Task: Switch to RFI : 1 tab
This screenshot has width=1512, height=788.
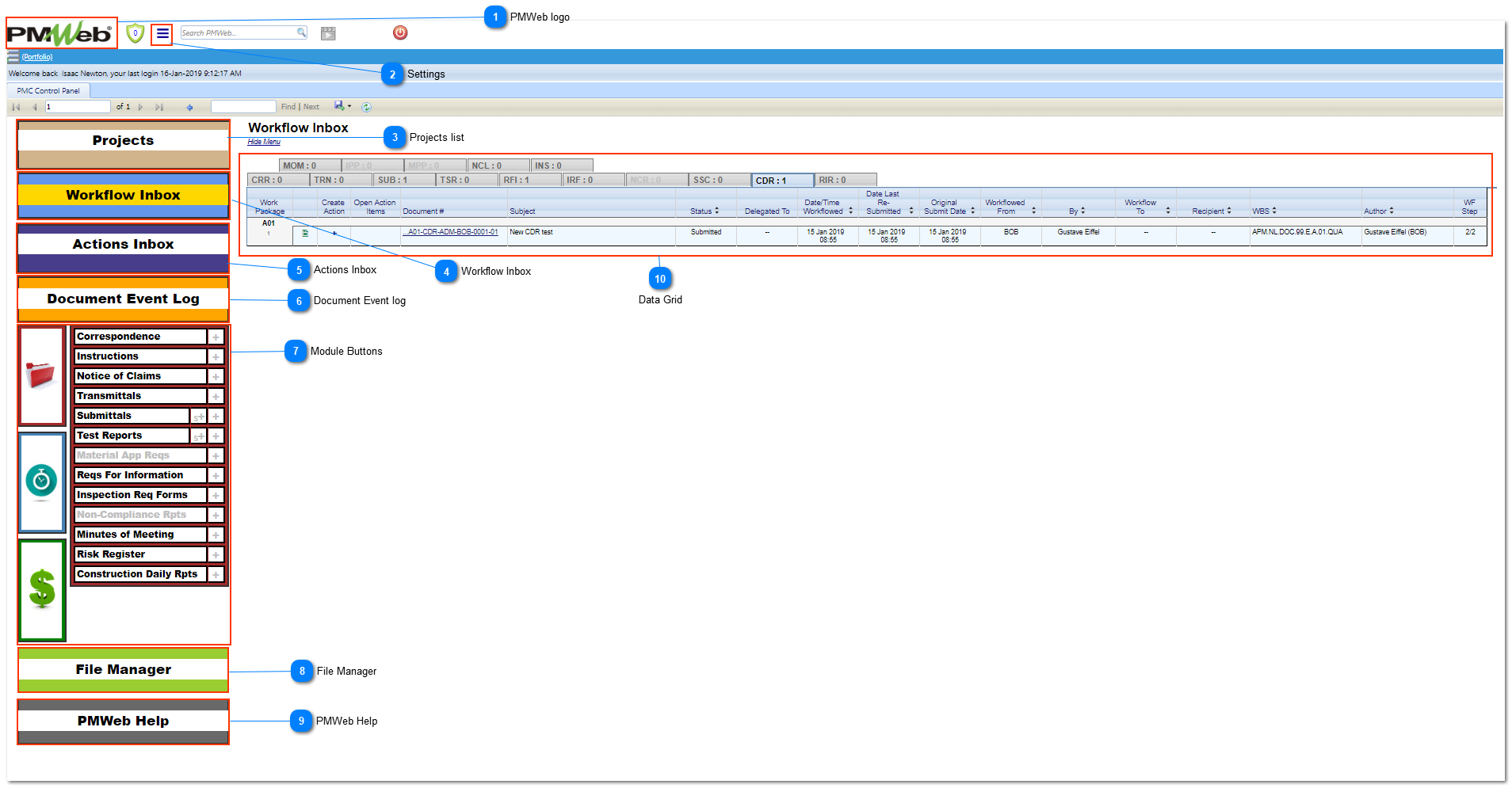Action: (x=530, y=181)
